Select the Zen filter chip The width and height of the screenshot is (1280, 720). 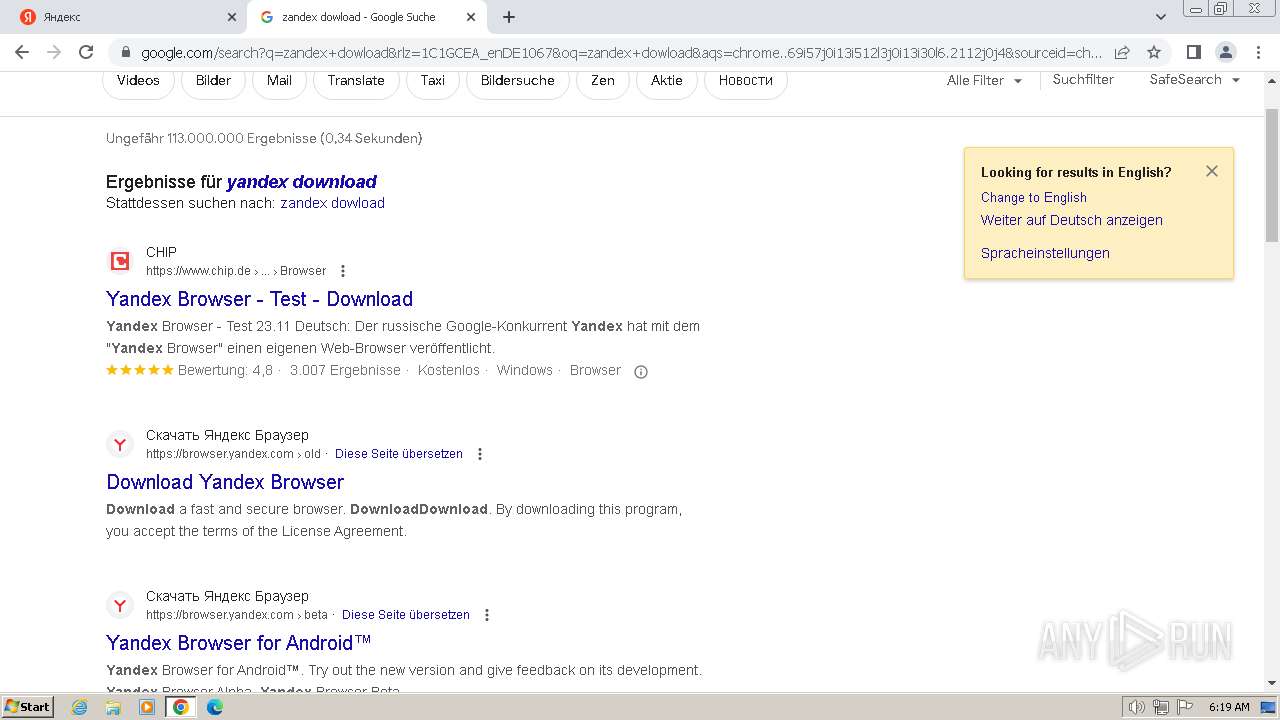pyautogui.click(x=603, y=80)
